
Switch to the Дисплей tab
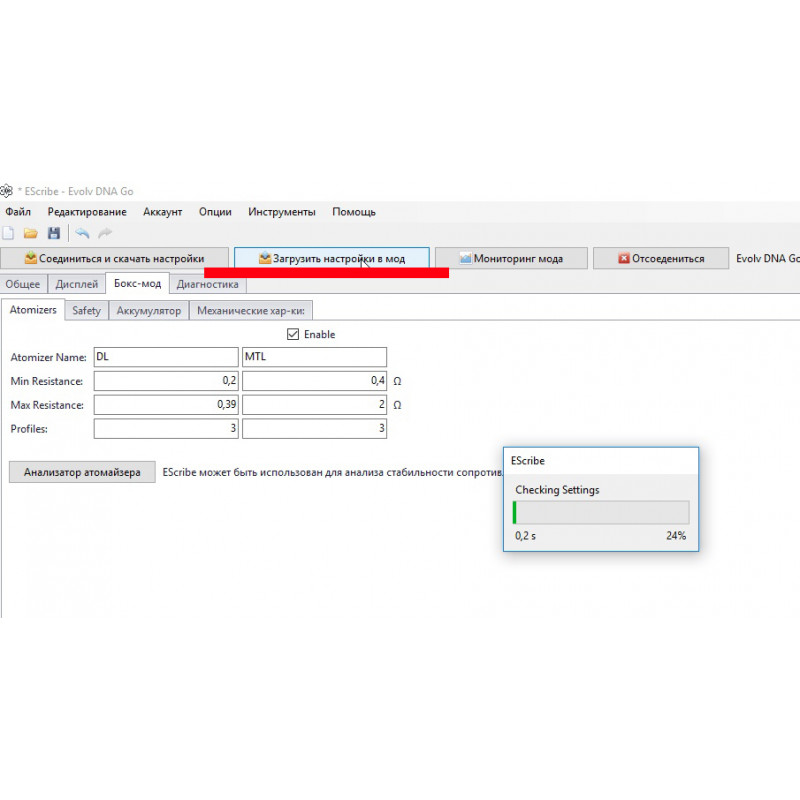click(77, 284)
